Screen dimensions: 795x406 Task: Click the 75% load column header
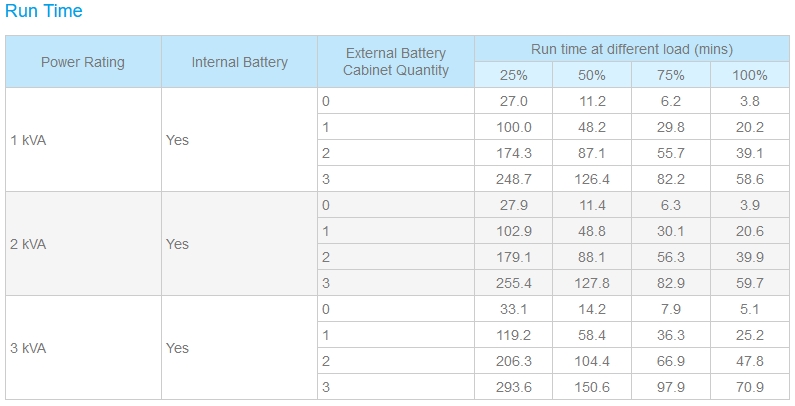pos(670,75)
